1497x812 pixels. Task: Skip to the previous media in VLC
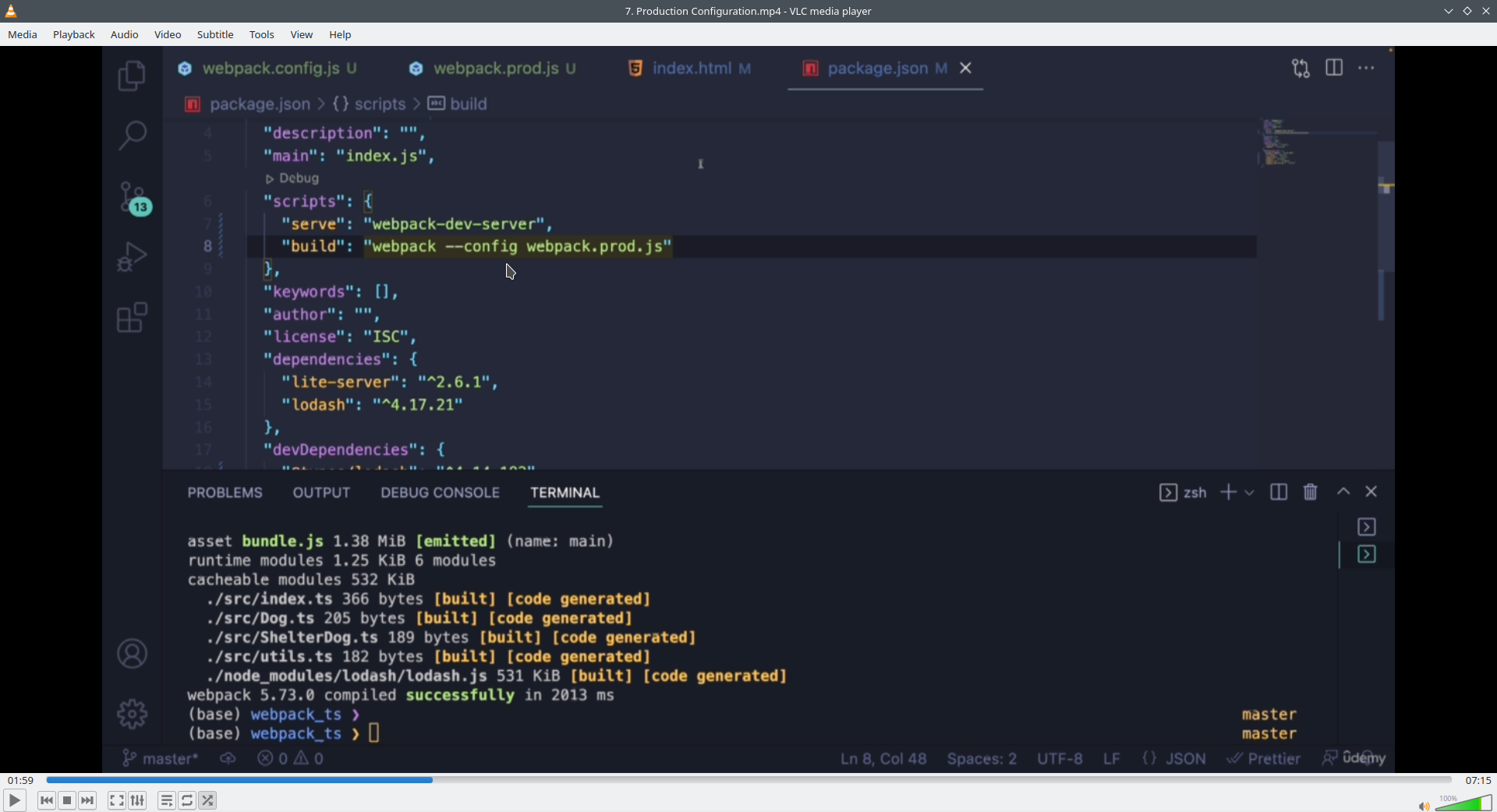click(x=47, y=800)
